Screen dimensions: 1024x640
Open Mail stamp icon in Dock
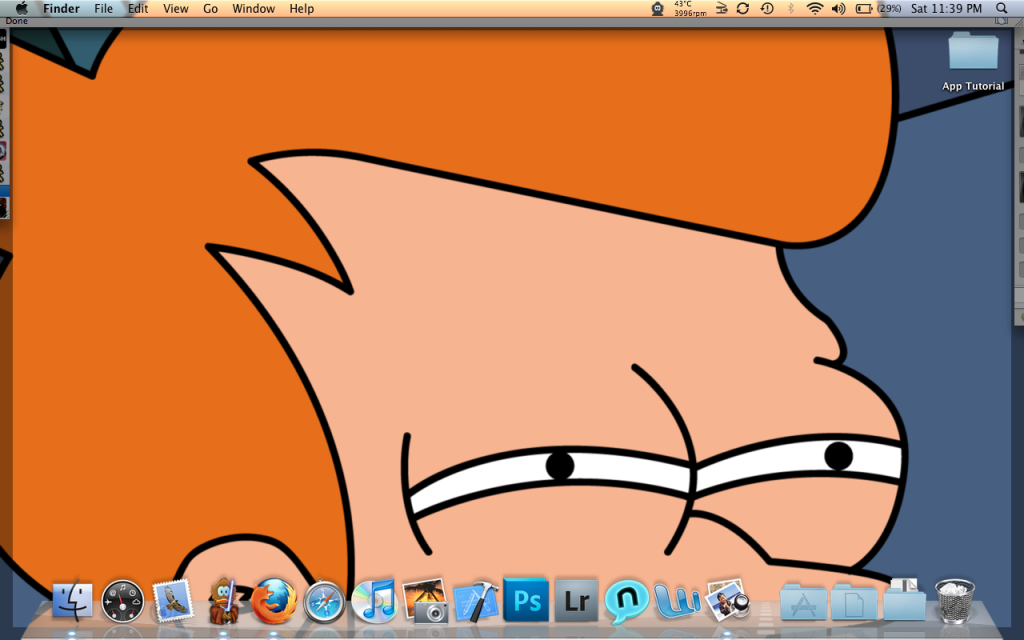click(x=173, y=600)
